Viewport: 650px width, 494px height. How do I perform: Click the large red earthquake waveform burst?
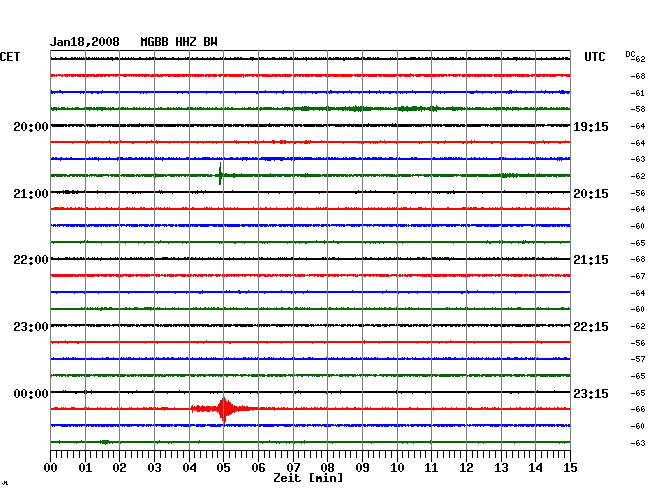[x=224, y=409]
